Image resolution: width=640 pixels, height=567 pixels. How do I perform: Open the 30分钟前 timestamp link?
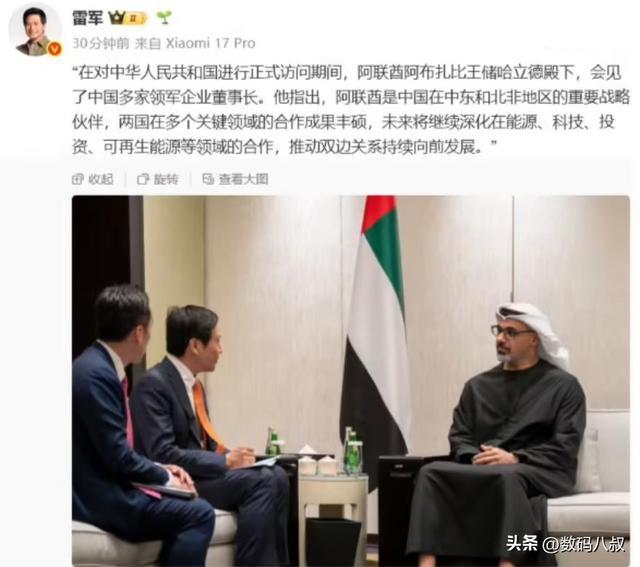coord(101,43)
